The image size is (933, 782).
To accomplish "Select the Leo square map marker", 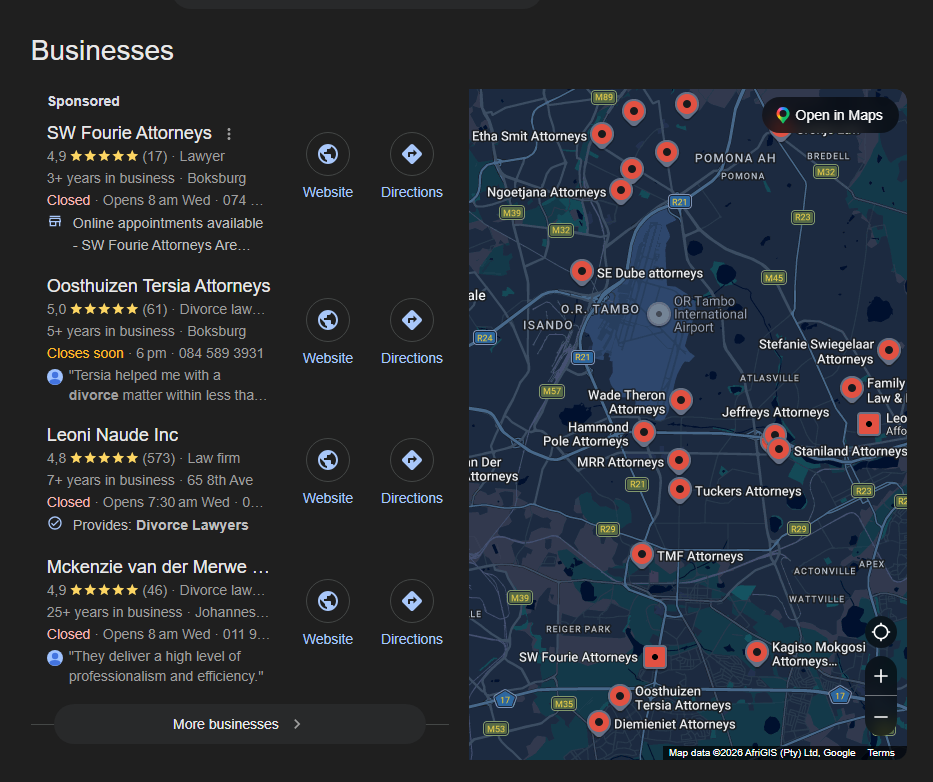I will 869,424.
